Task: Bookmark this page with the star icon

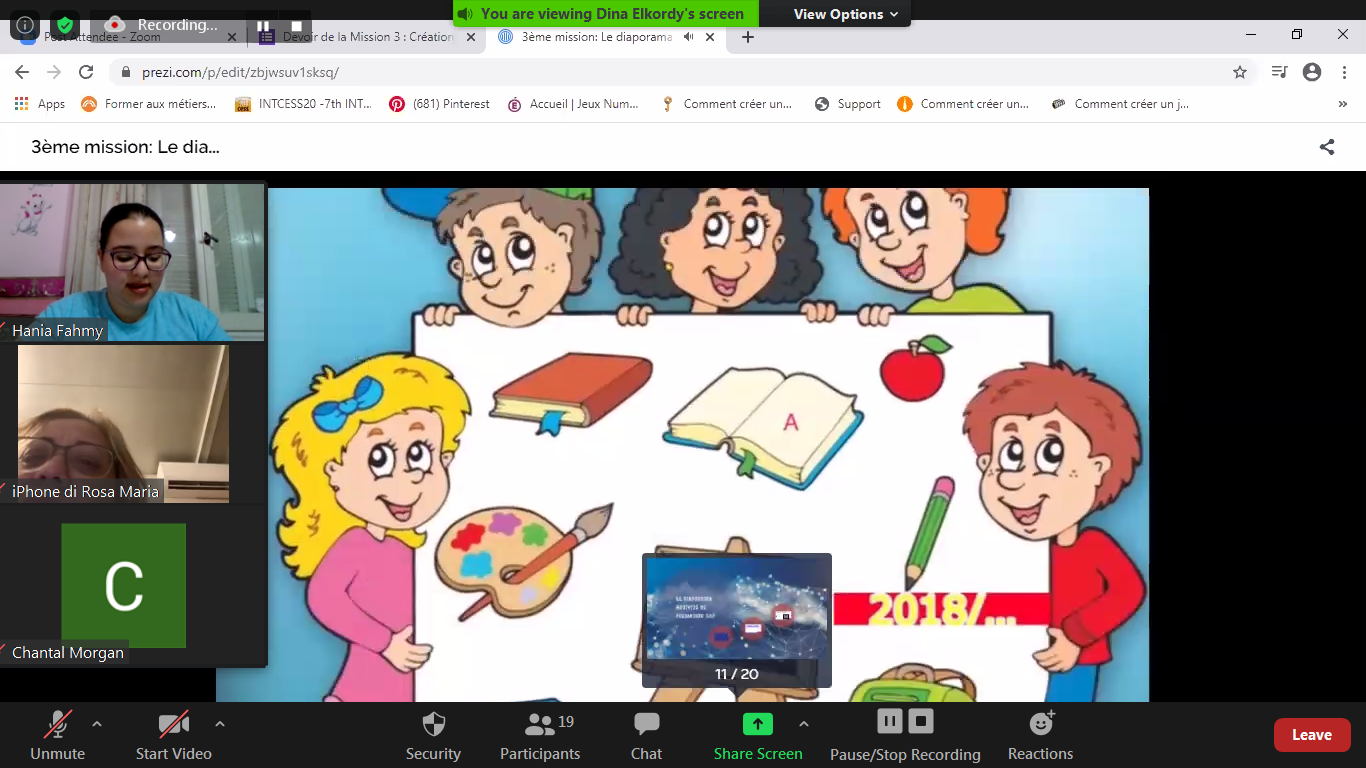Action: [1240, 72]
